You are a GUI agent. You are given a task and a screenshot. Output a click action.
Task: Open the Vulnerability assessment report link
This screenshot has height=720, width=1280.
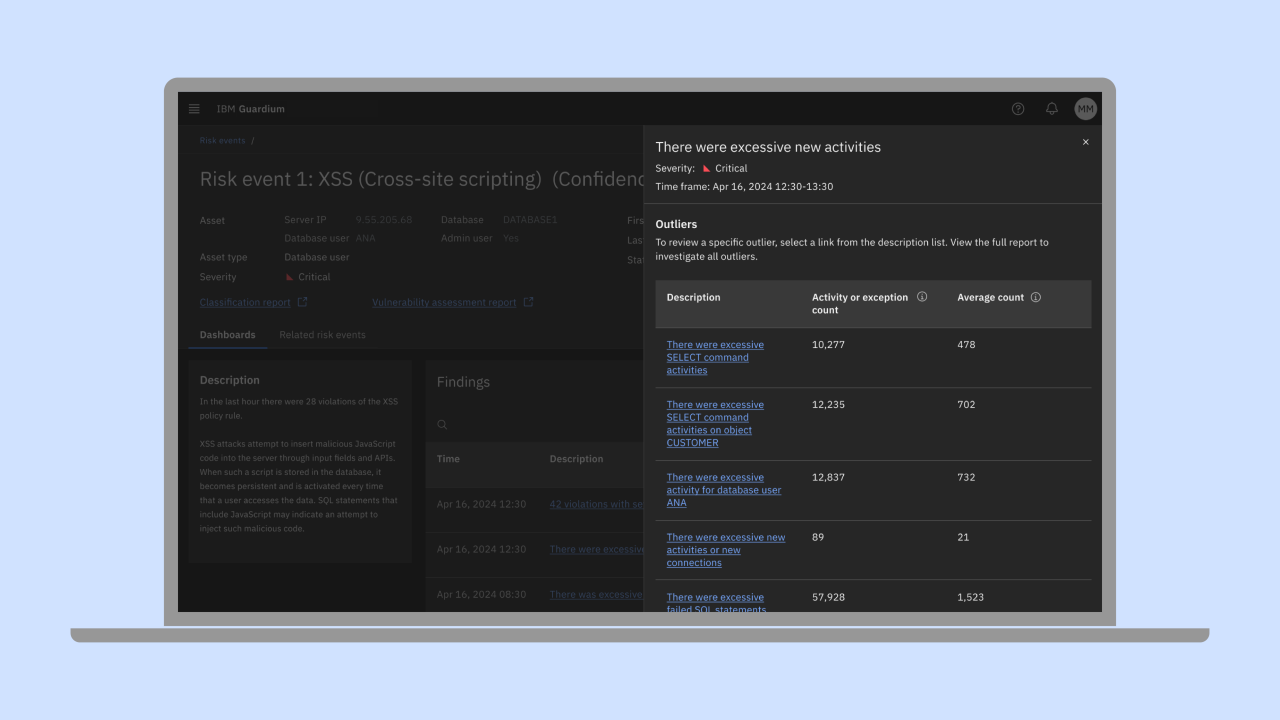[x=444, y=302]
